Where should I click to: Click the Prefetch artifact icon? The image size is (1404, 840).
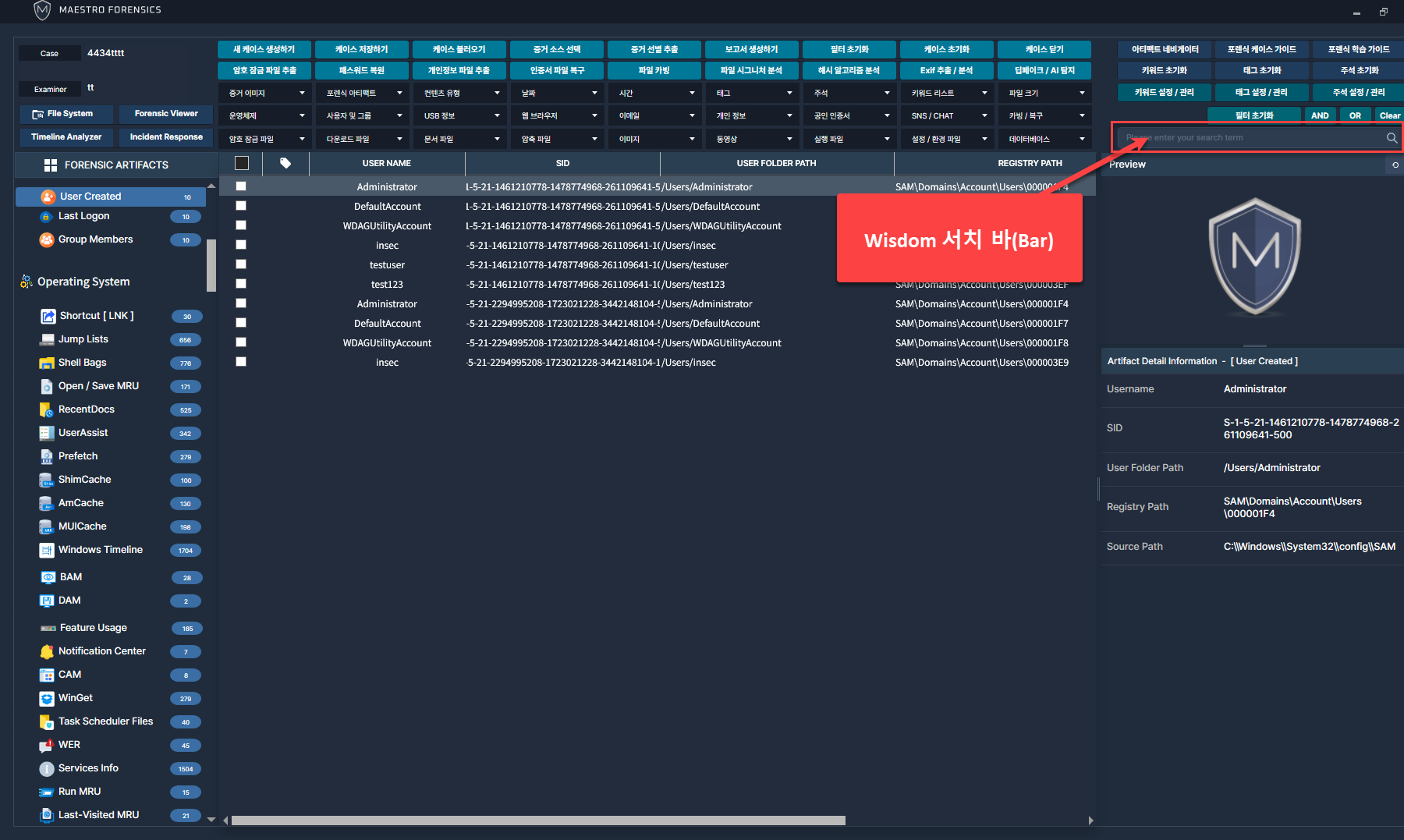coord(47,456)
